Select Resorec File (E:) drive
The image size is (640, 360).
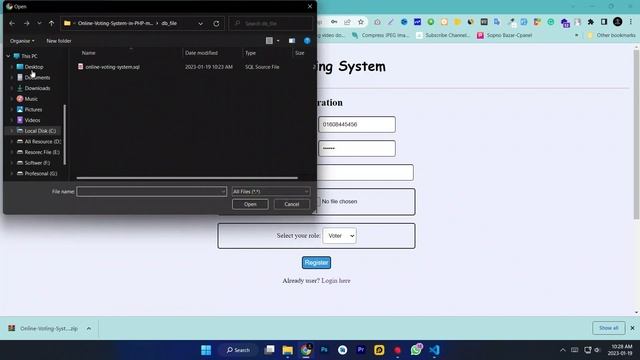tap(42, 152)
